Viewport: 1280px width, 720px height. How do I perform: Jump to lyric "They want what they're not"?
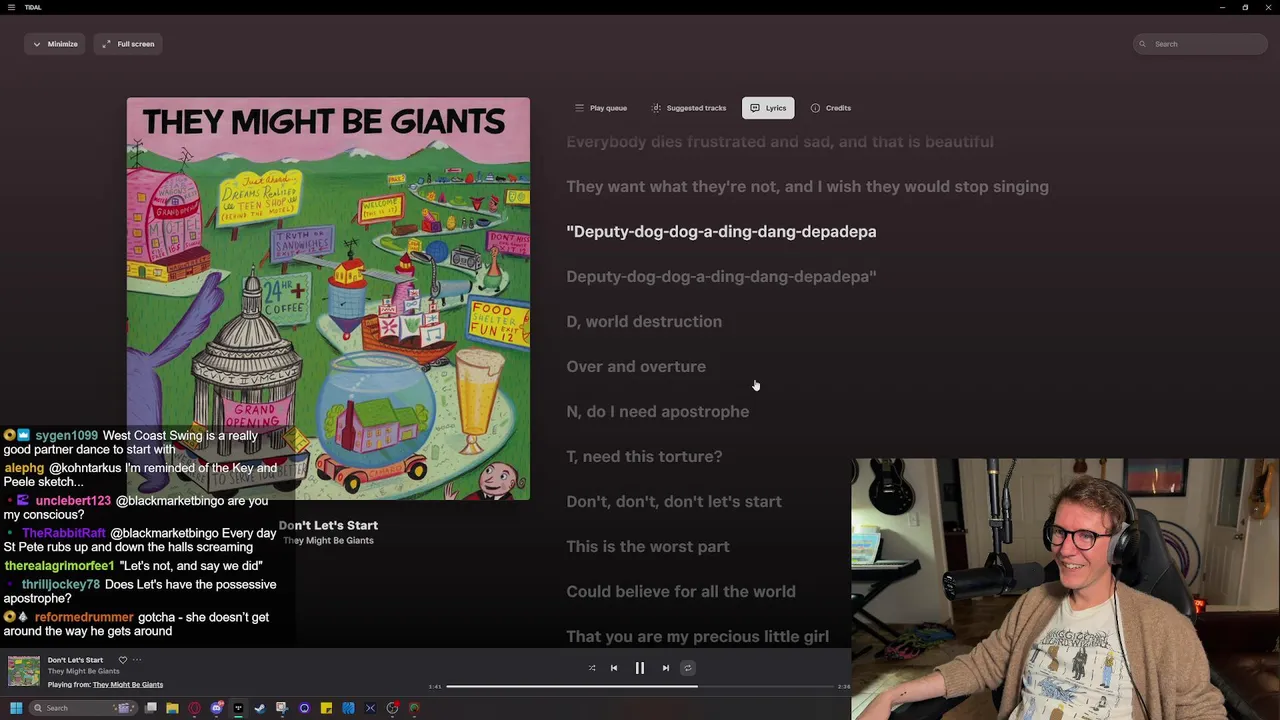pos(807,187)
